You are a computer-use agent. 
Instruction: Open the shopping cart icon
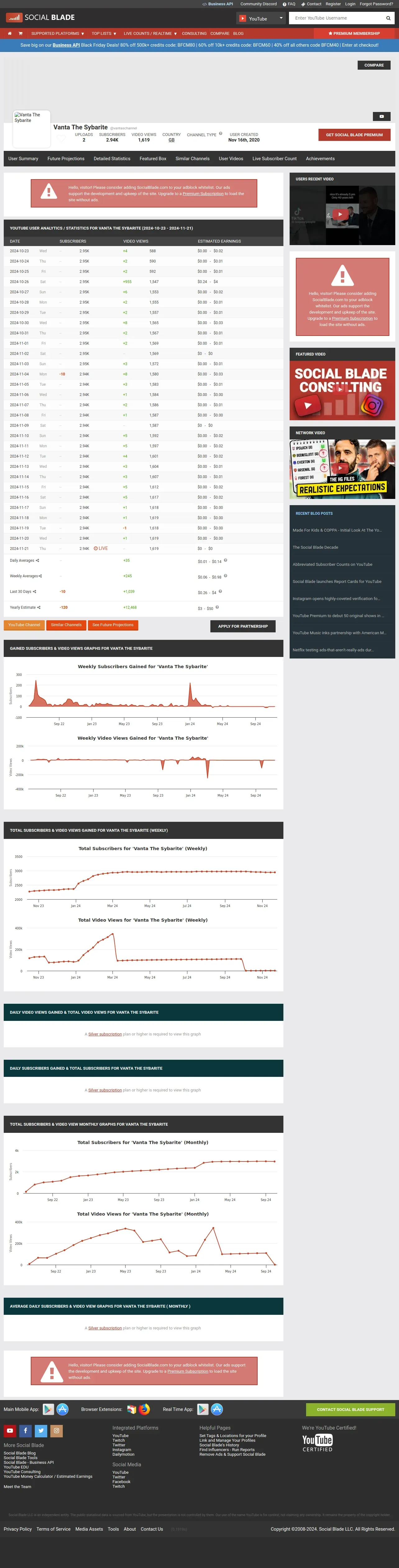coord(21,34)
